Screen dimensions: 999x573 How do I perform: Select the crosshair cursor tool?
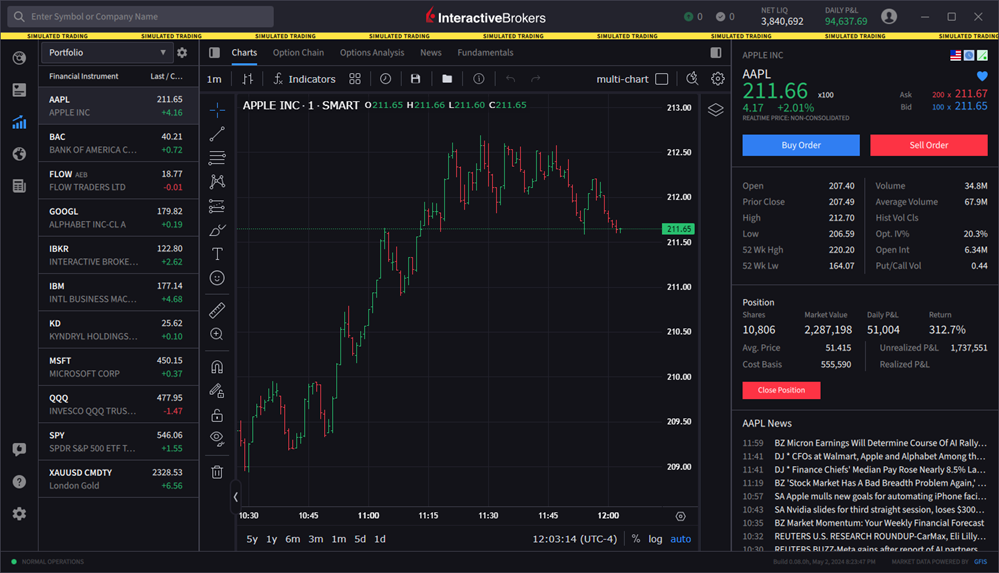217,110
